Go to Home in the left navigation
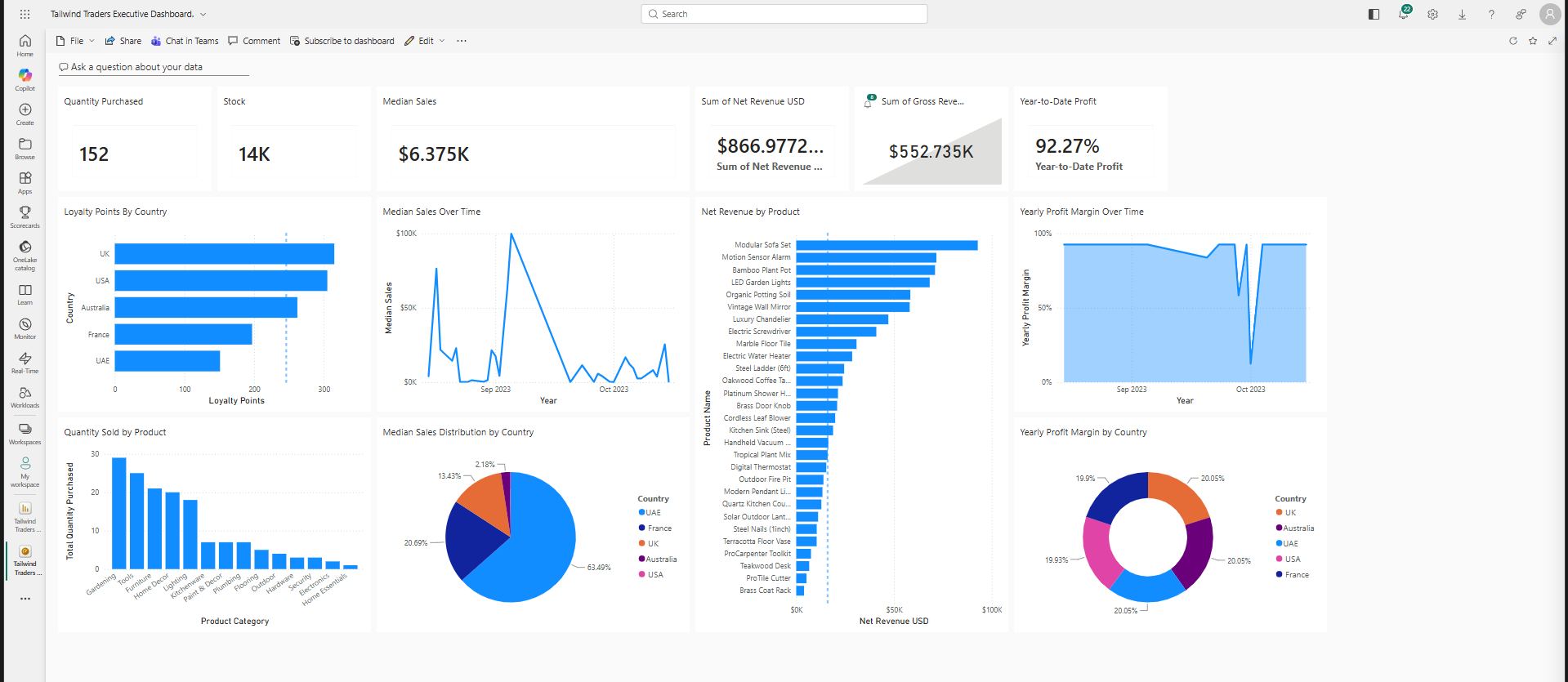This screenshot has height=682, width=1568. tap(25, 45)
